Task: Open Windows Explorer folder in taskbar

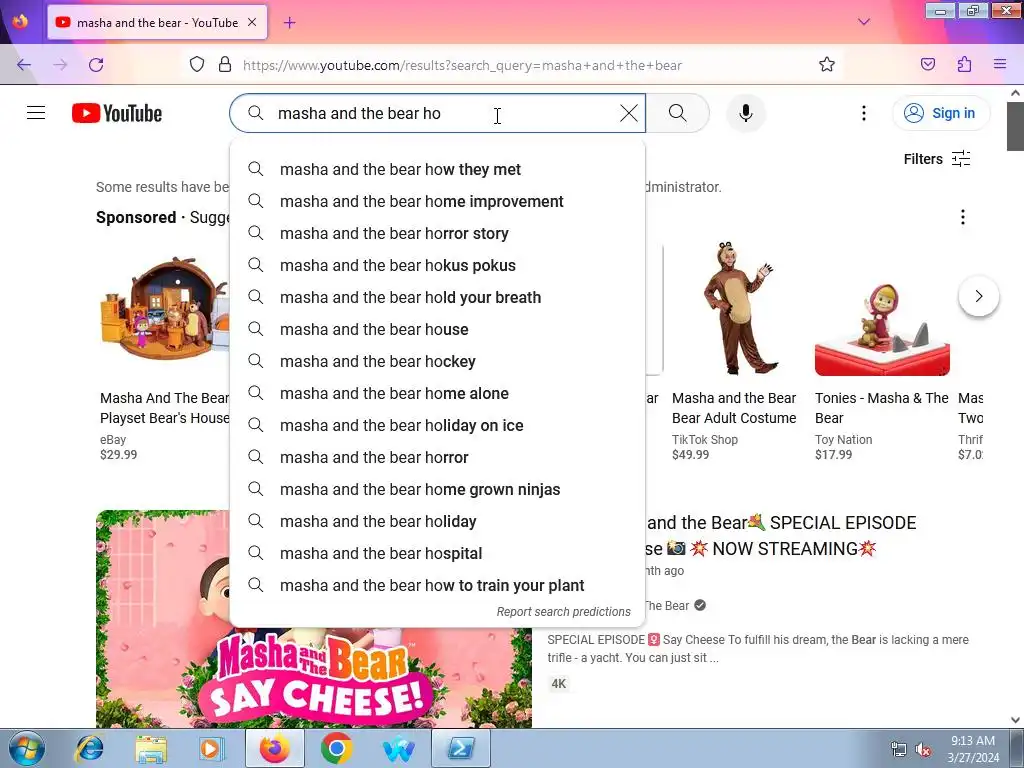Action: coord(151,748)
